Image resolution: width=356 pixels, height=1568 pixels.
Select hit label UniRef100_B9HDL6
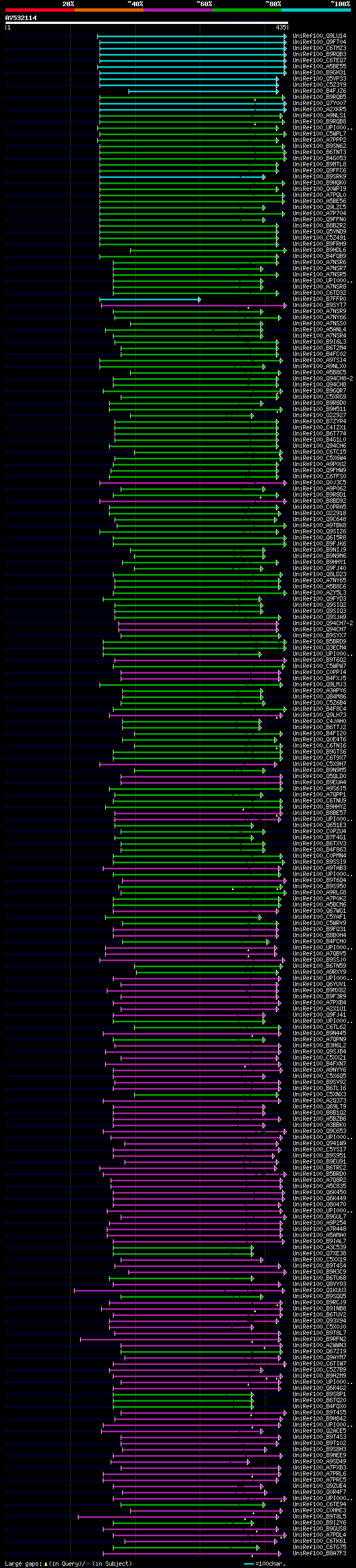[319, 250]
